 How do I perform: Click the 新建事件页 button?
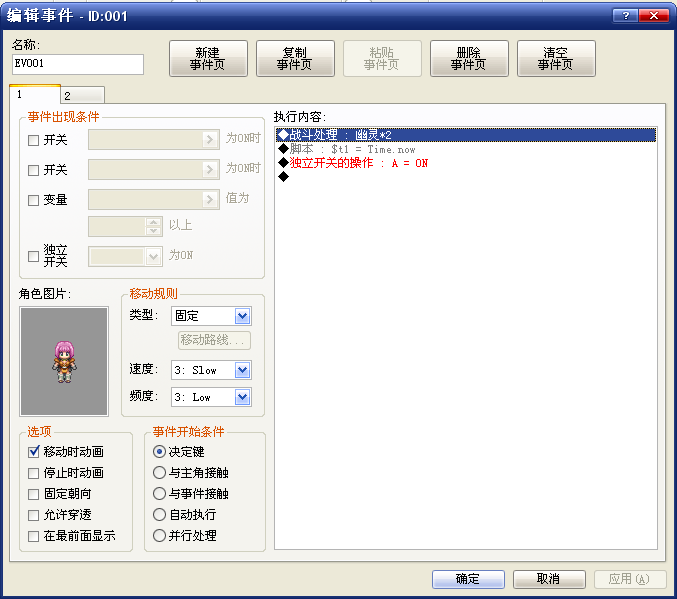point(208,59)
